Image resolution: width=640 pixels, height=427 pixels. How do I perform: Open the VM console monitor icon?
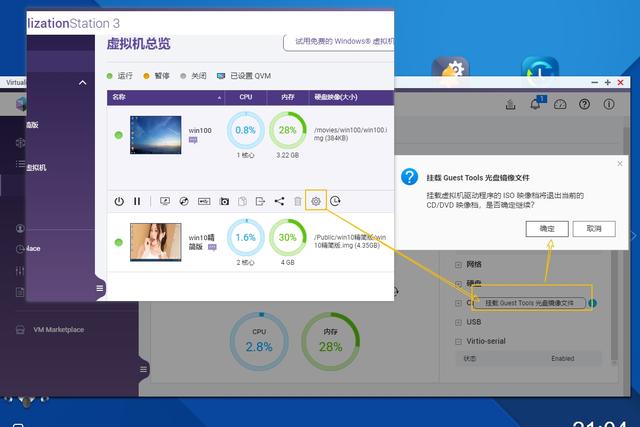tap(165, 201)
